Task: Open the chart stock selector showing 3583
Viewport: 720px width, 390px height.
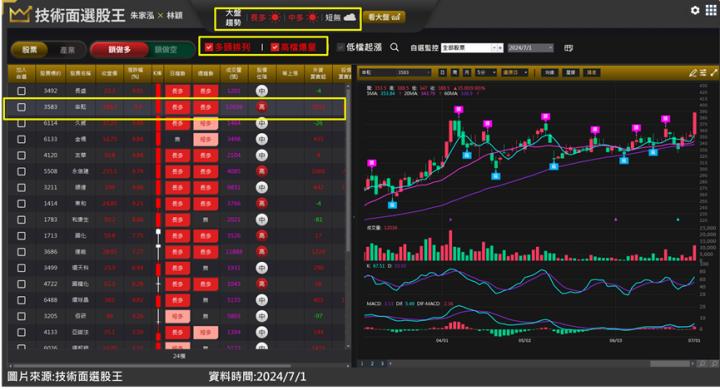Action: 395,73
